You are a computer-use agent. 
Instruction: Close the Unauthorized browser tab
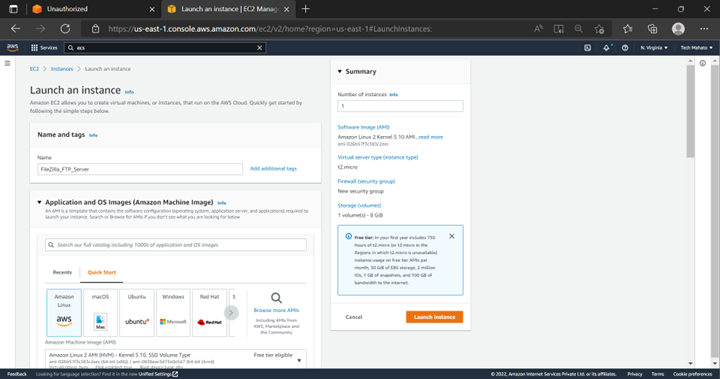click(152, 9)
